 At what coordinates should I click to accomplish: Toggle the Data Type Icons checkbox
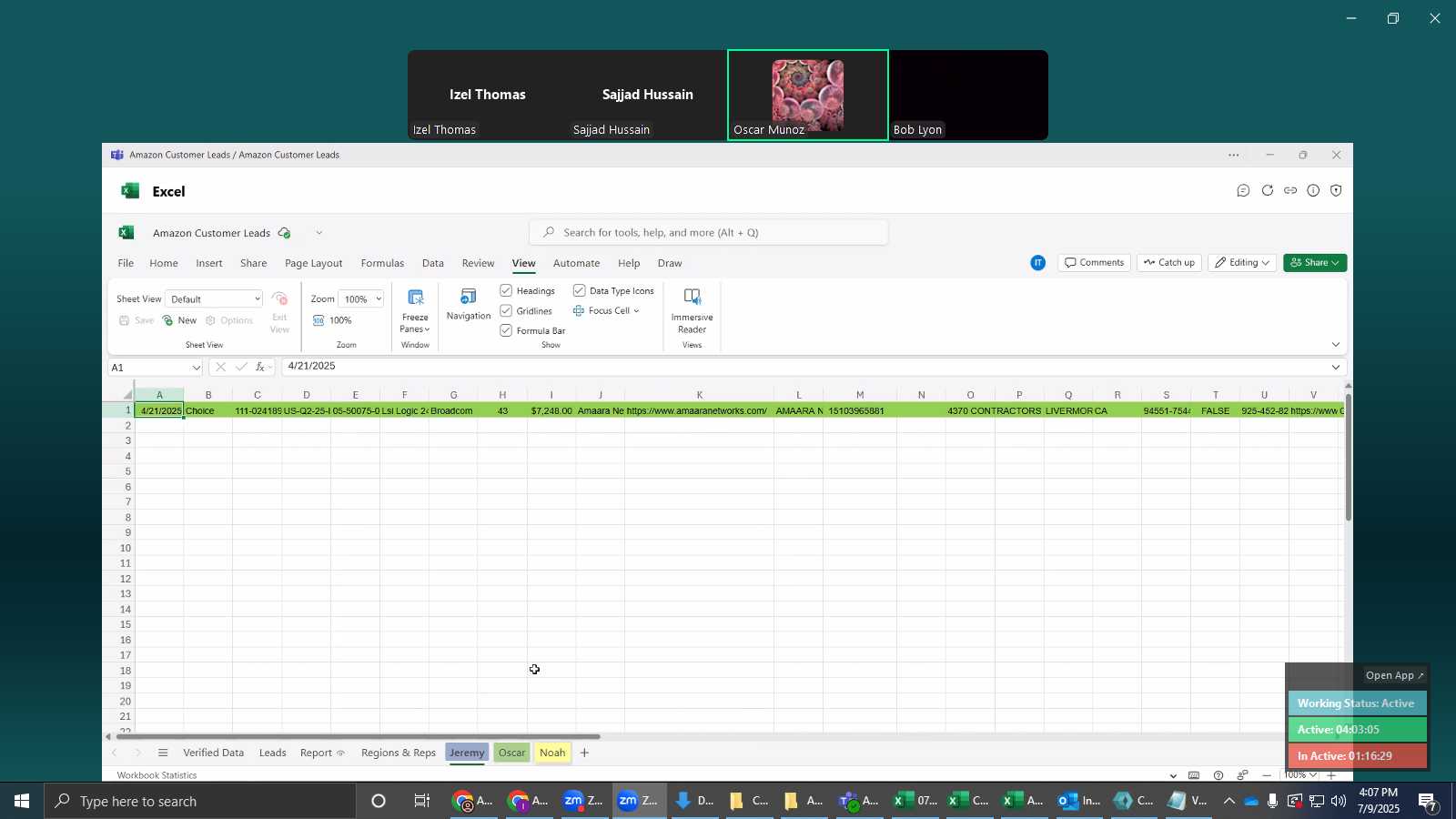pyautogui.click(x=579, y=290)
